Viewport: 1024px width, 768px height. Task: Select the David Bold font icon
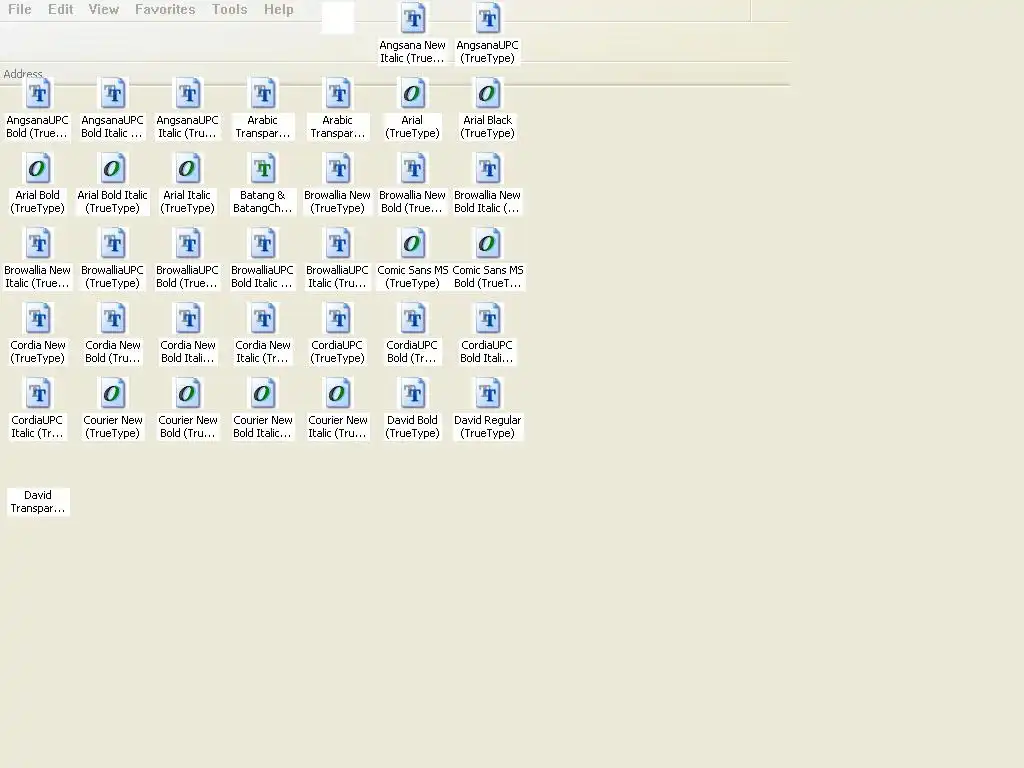pyautogui.click(x=413, y=394)
